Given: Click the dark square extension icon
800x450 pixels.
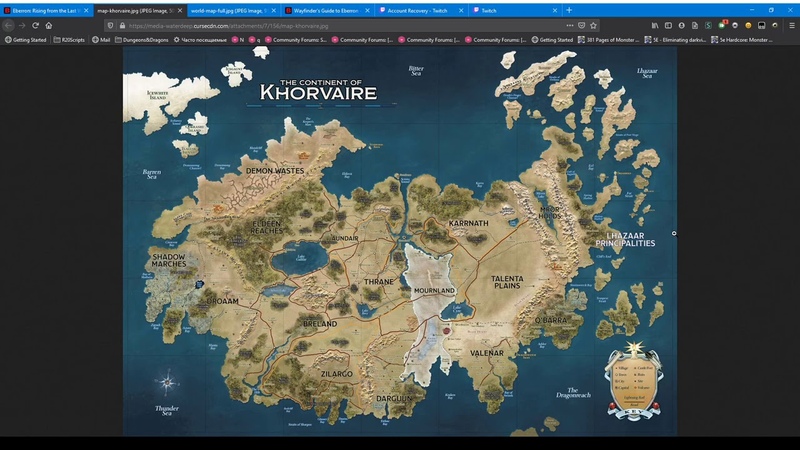Looking at the screenshot, I should (761, 26).
